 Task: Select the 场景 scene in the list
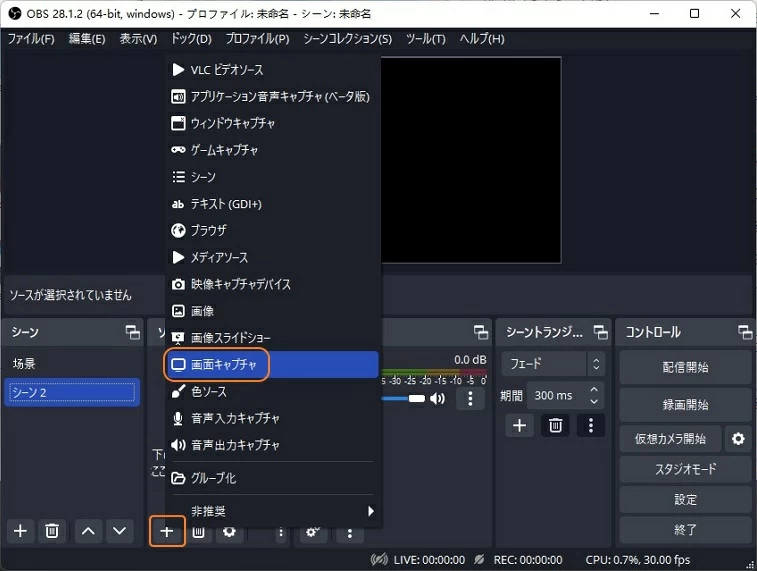(72, 363)
